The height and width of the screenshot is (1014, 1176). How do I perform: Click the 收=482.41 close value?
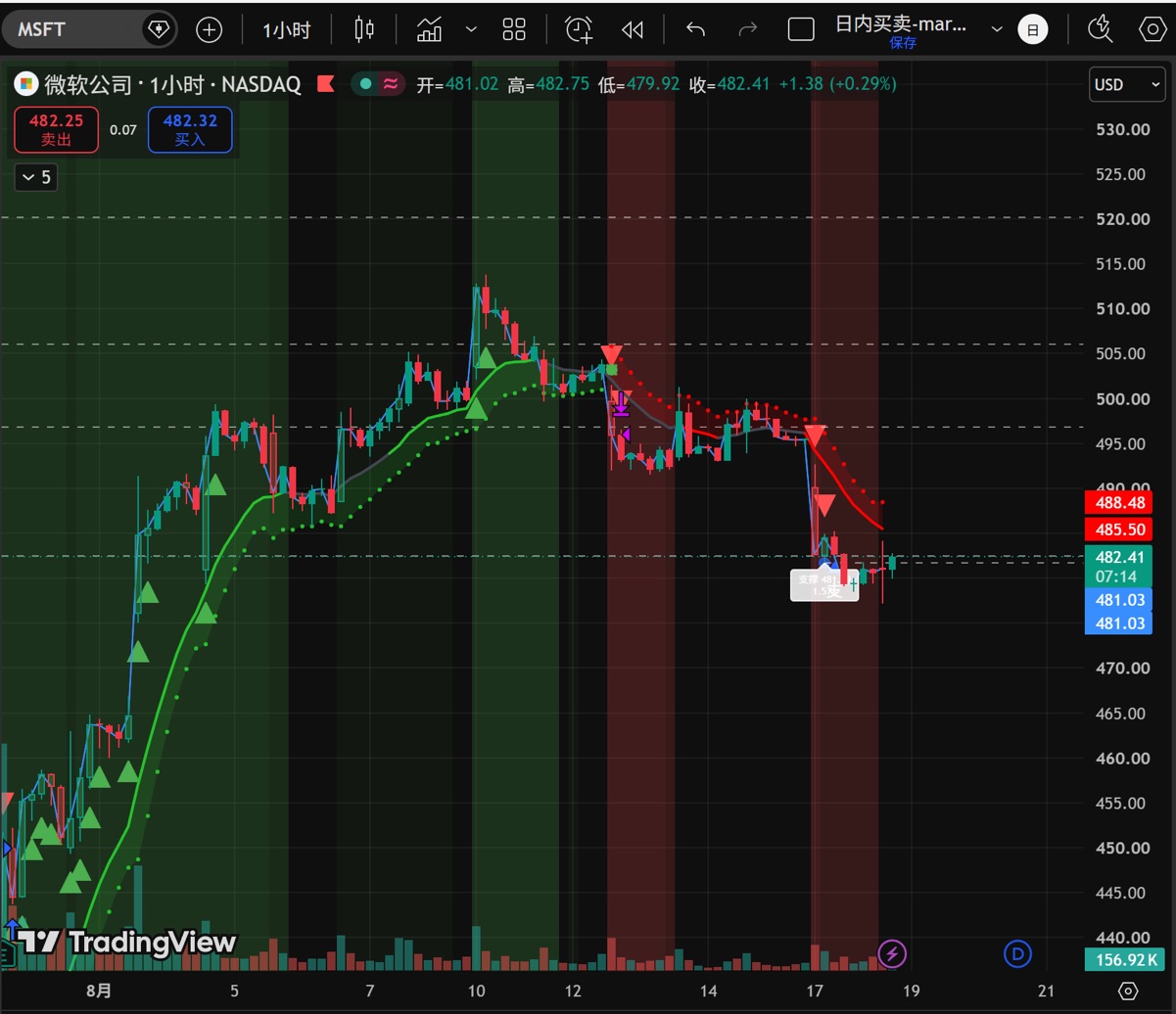(729, 84)
